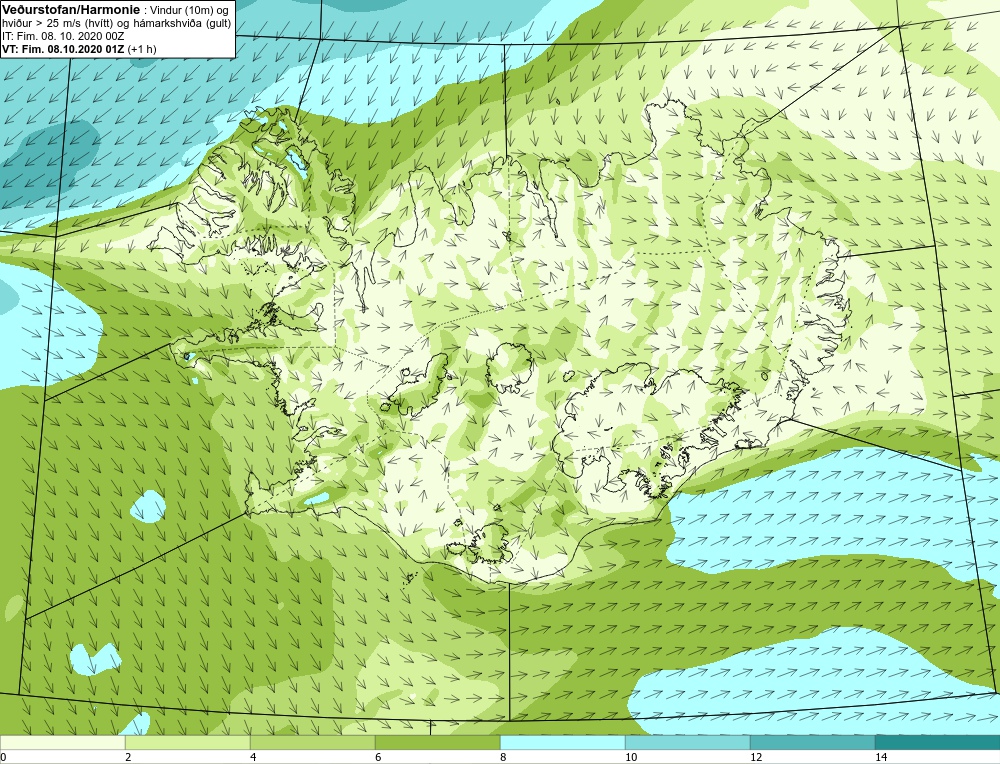Click the legend label '4'
1000x764 pixels.
[253, 757]
